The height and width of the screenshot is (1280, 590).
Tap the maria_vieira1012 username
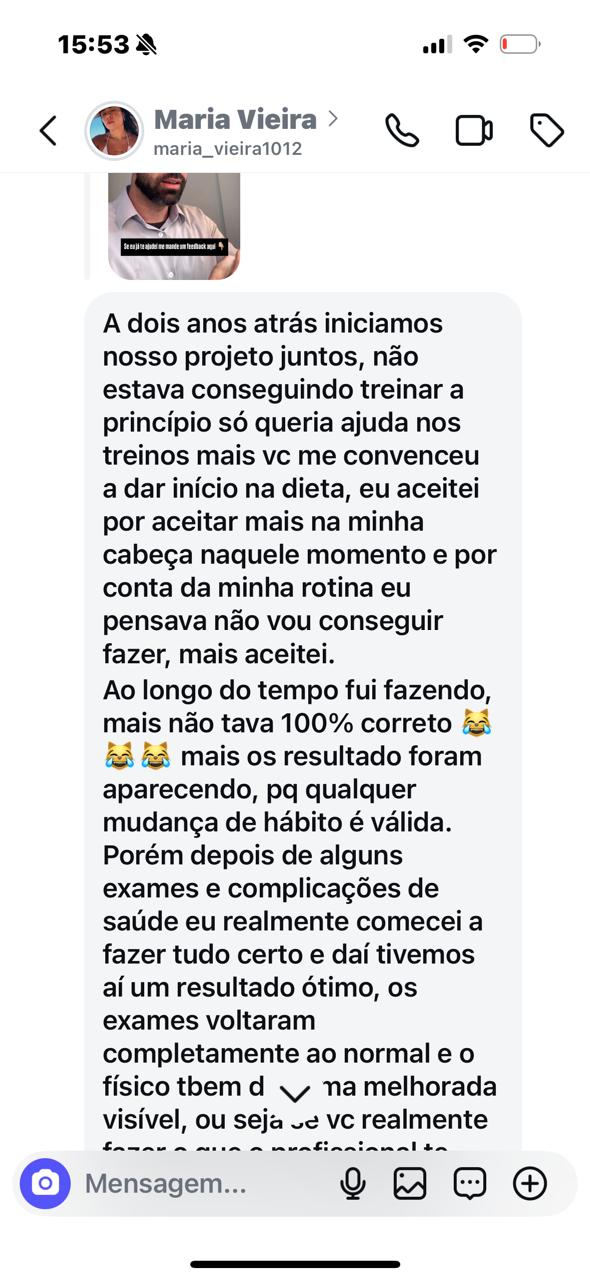click(227, 149)
